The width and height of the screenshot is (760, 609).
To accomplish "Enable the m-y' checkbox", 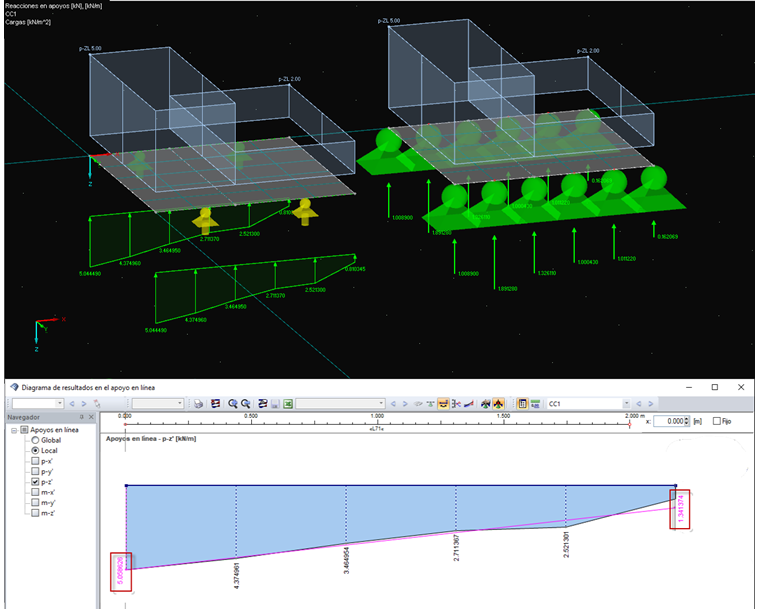I will coord(35,503).
